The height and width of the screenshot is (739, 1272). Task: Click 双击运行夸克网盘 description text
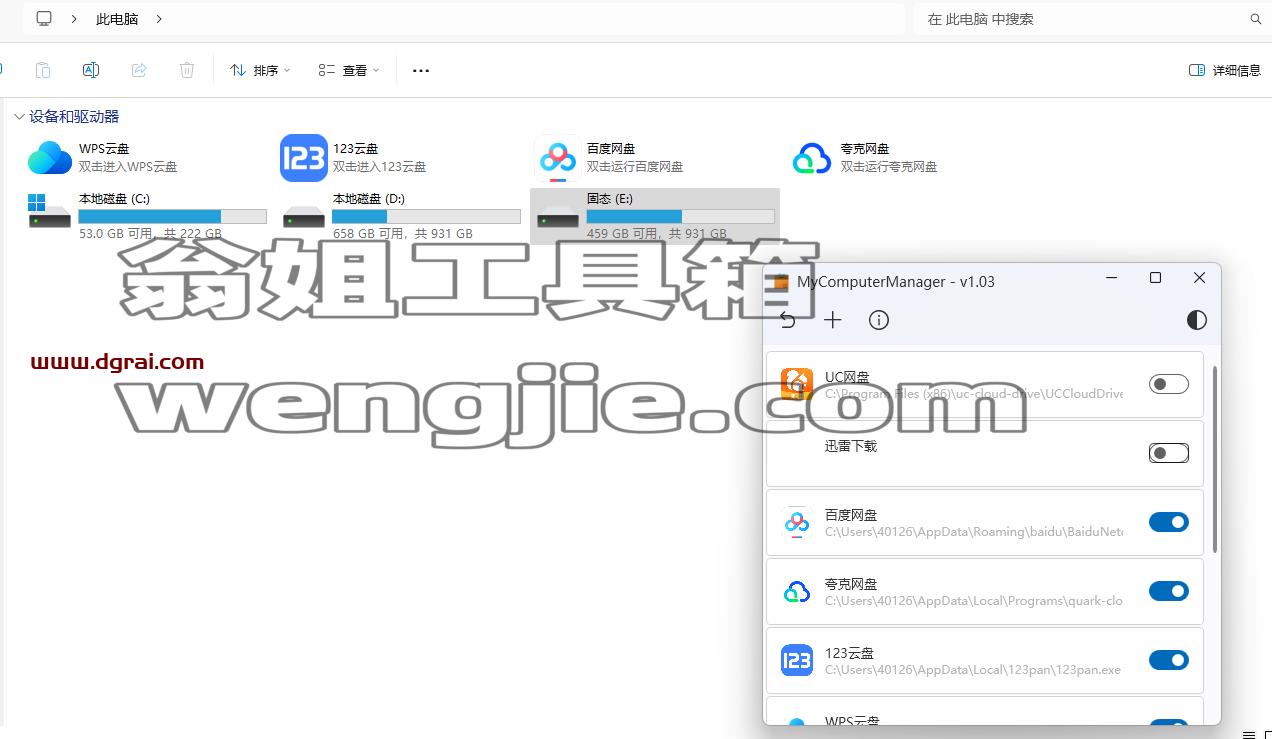(x=889, y=167)
